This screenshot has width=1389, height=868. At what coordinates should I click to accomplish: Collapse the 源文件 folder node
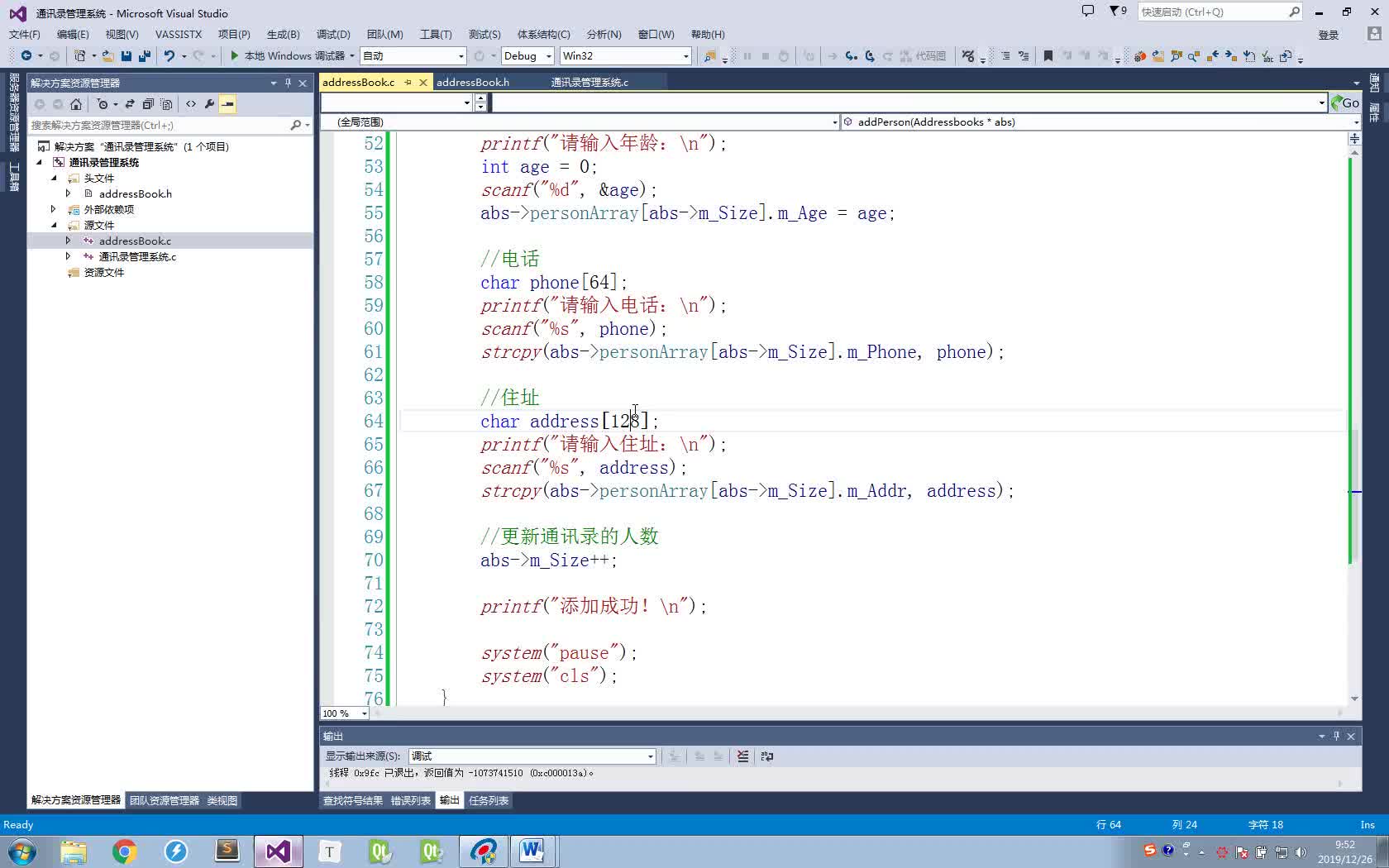54,225
